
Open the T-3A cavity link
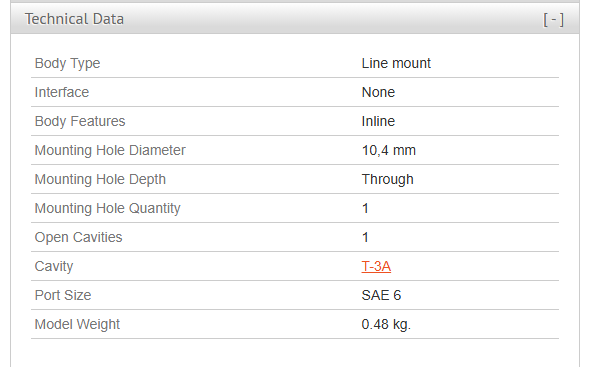point(376,266)
